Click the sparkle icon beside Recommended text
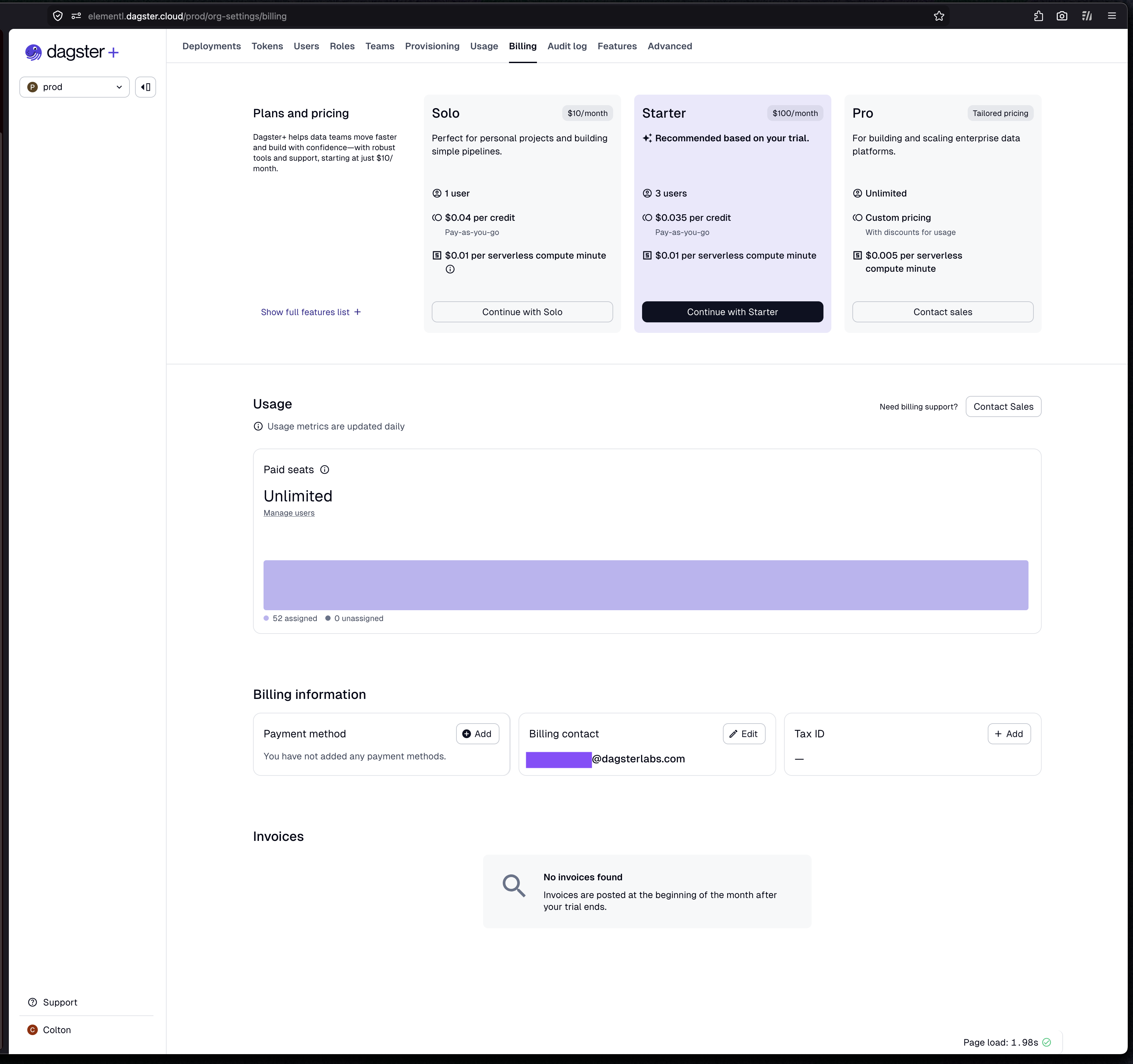The width and height of the screenshot is (1133, 1064). (647, 138)
